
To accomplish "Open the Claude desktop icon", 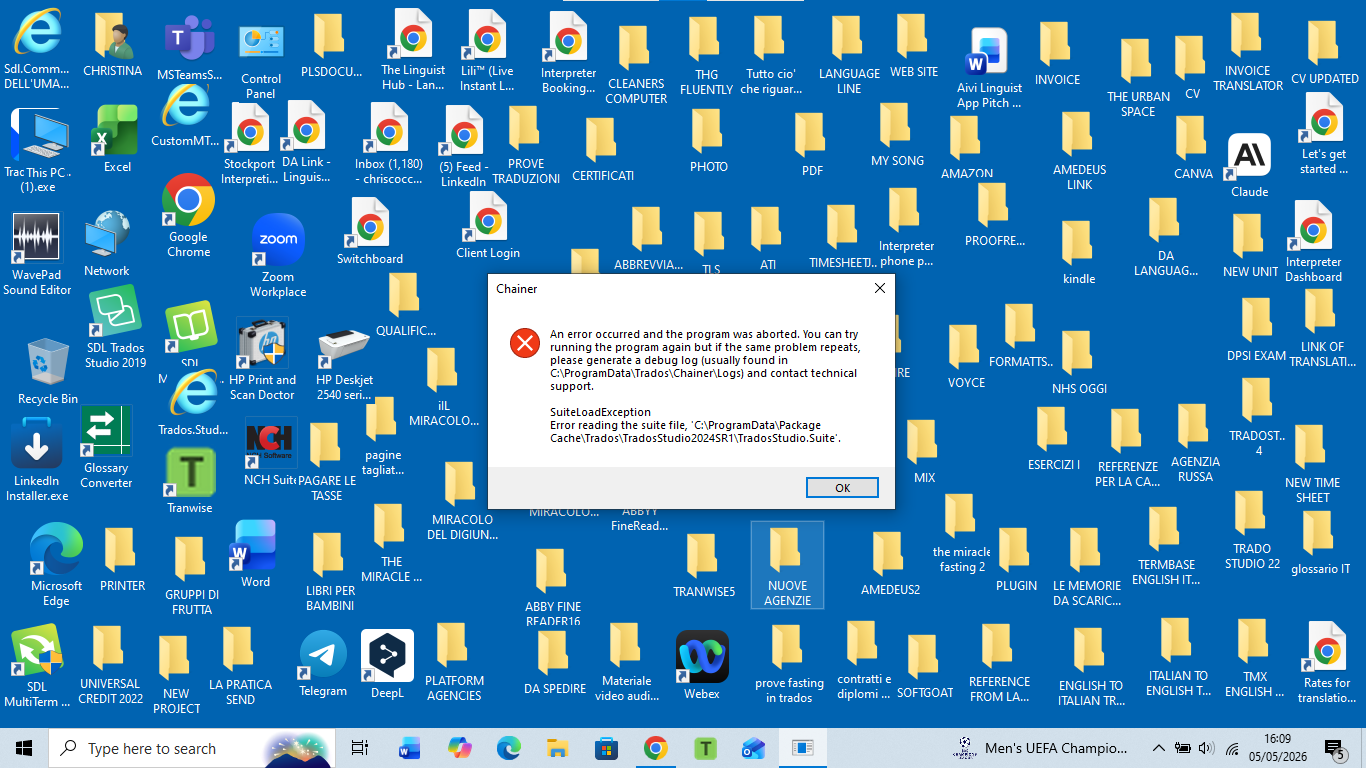I will tap(1249, 167).
